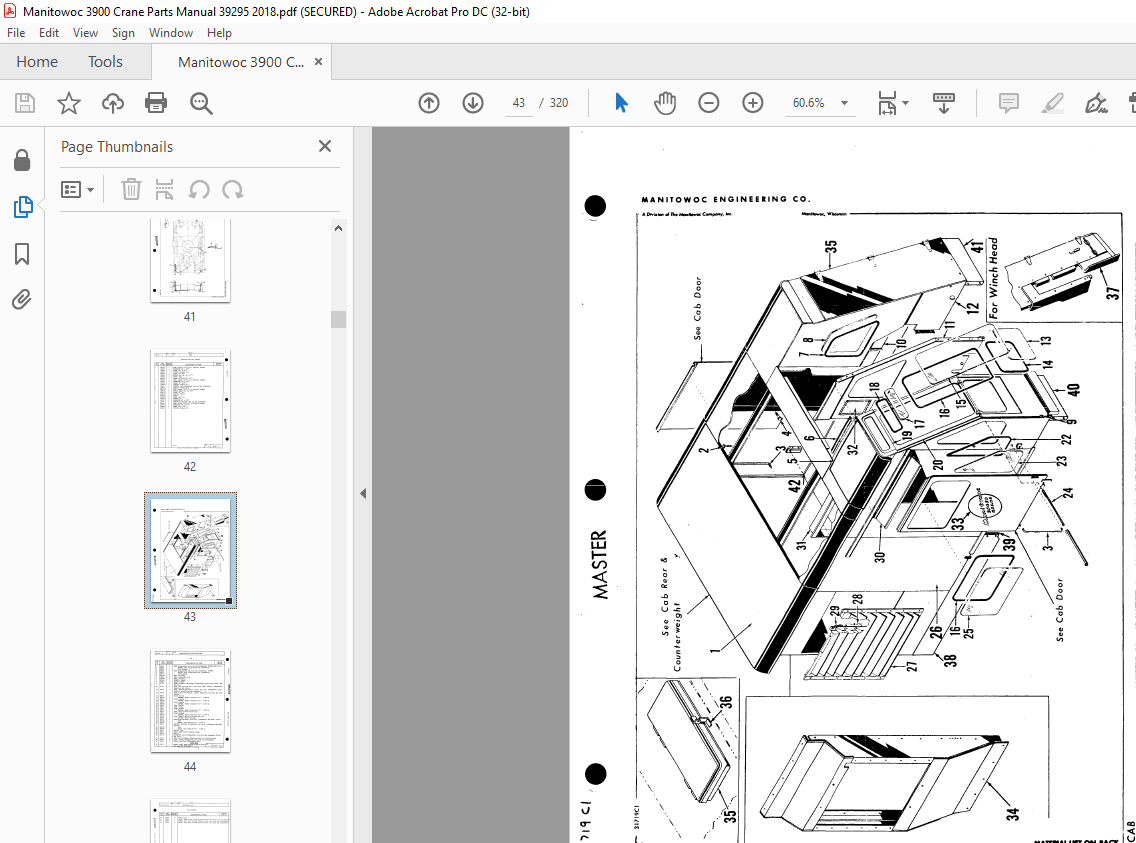Collapse the navigation pane arrow
The image size is (1136, 843).
click(x=363, y=494)
